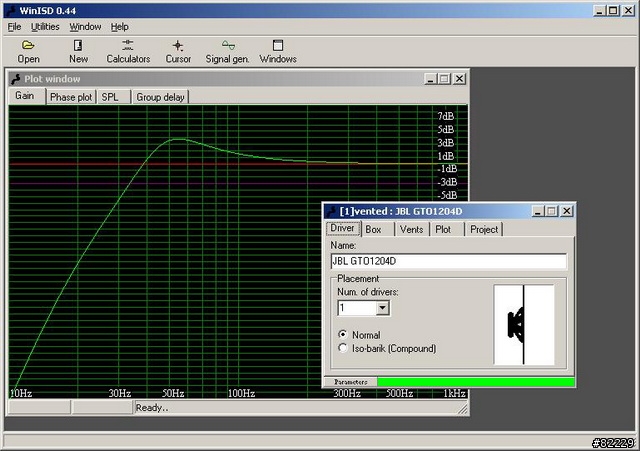The height and width of the screenshot is (451, 640).
Task: Create a new project with New icon
Action: tap(78, 52)
